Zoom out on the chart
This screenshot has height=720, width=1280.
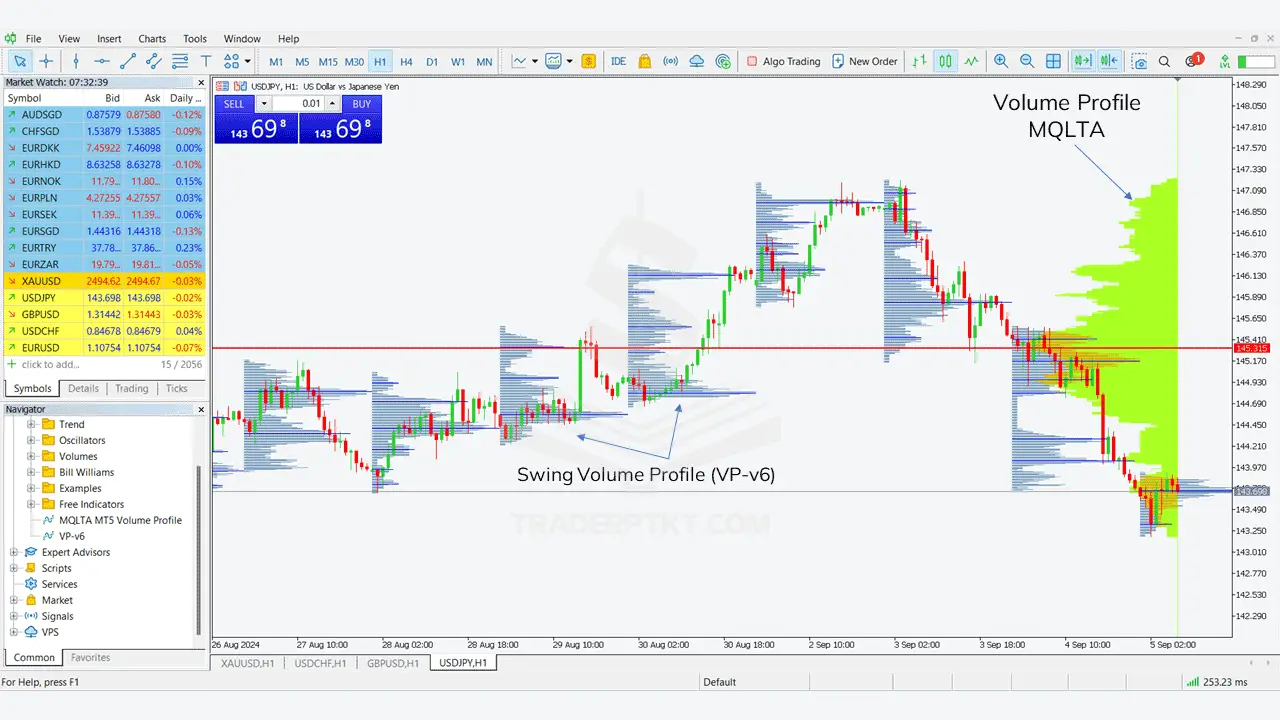click(x=1027, y=61)
